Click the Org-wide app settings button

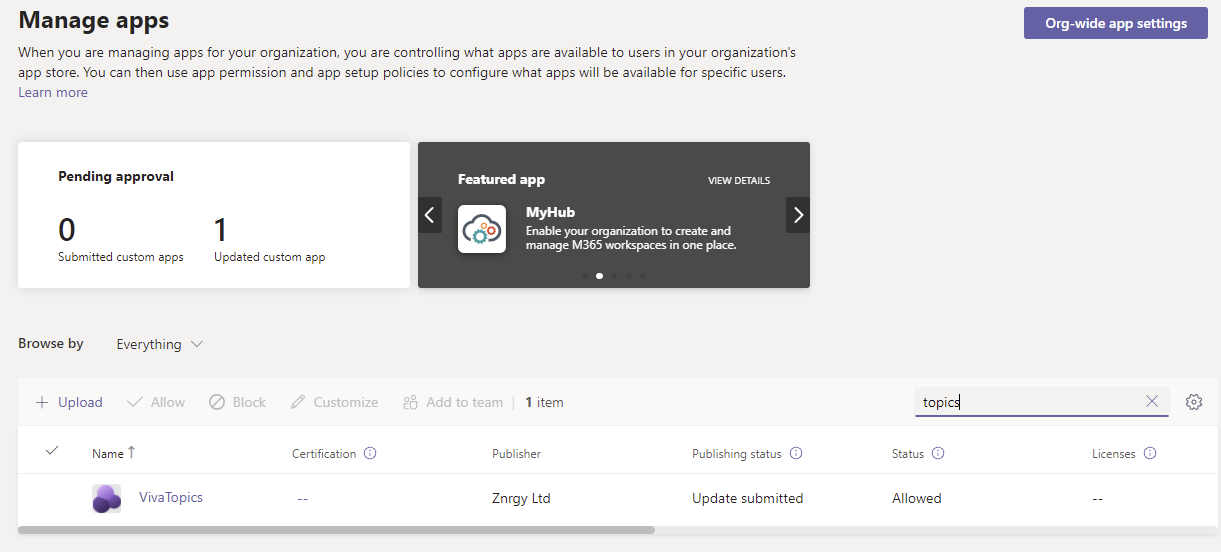pyautogui.click(x=1116, y=23)
